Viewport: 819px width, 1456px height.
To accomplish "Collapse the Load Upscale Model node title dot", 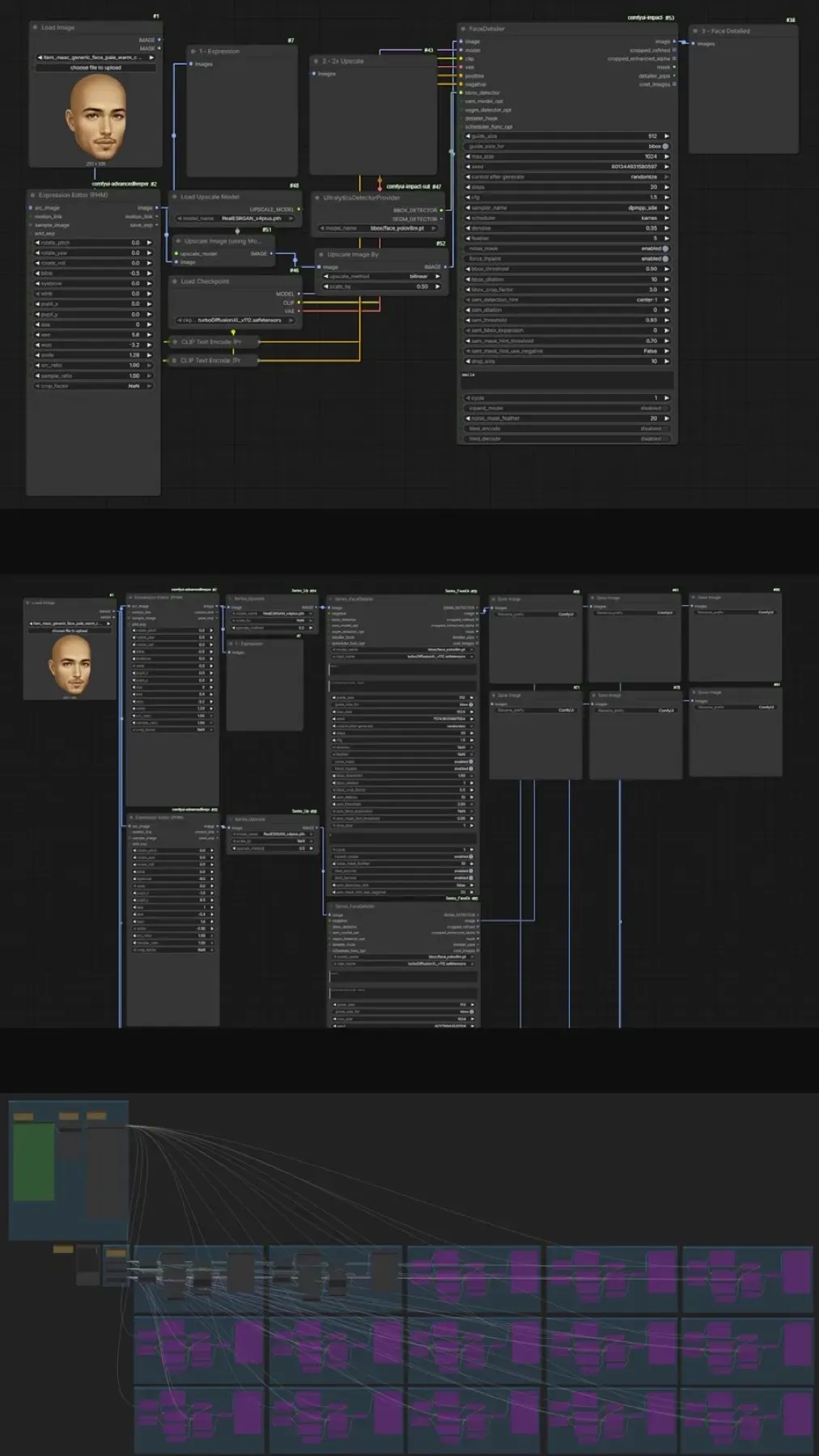I will pos(174,197).
